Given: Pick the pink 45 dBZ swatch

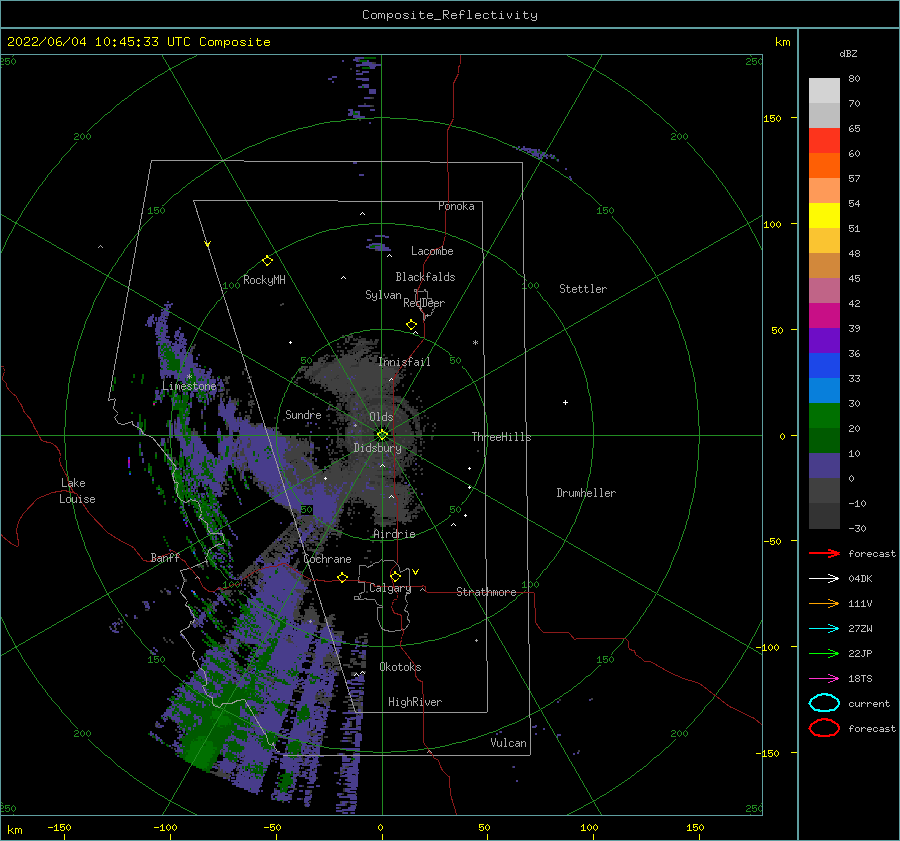Looking at the screenshot, I should 824,290.
